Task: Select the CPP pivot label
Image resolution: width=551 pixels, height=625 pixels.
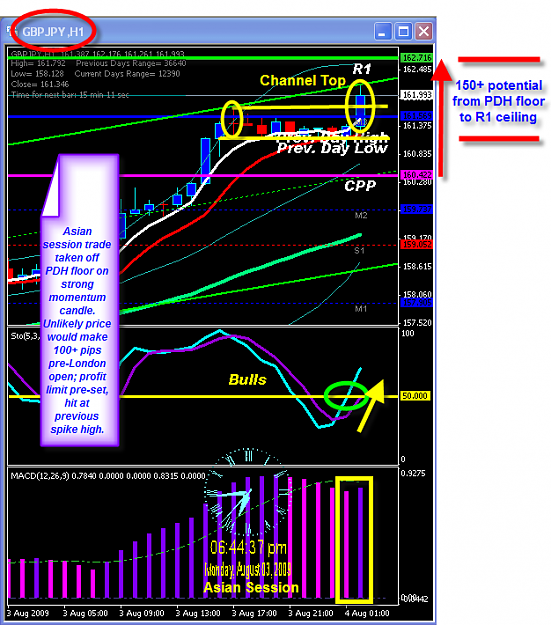Action: (360, 186)
